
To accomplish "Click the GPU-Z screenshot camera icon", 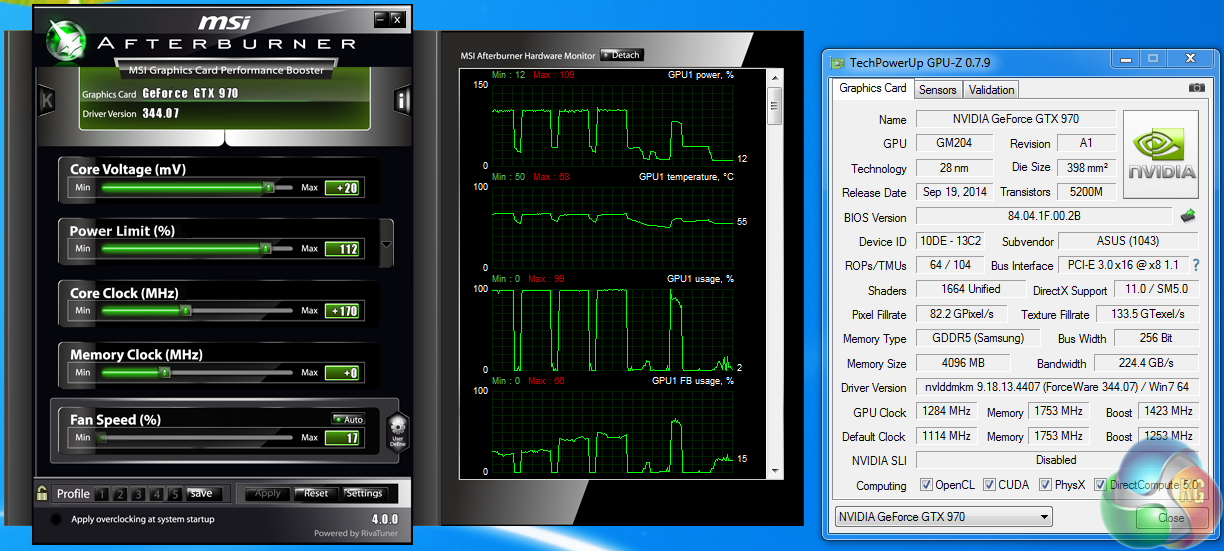I will point(1196,88).
